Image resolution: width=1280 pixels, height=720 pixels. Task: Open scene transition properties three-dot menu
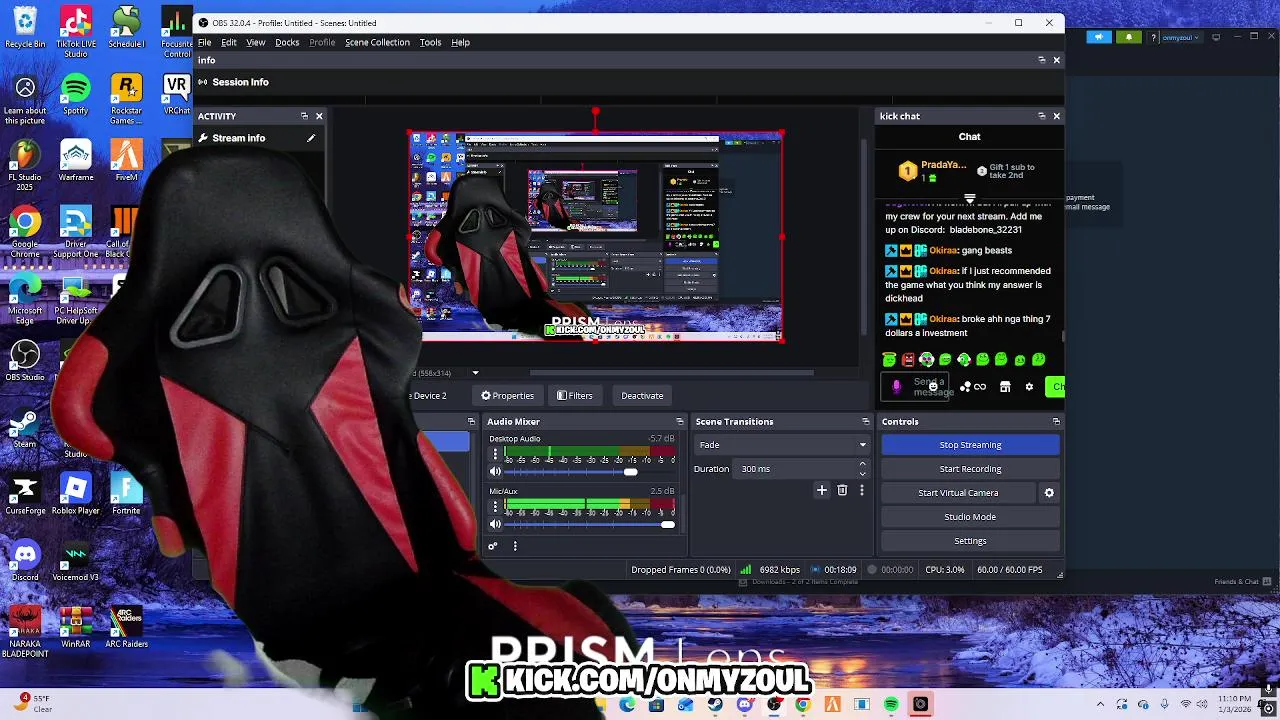point(861,490)
